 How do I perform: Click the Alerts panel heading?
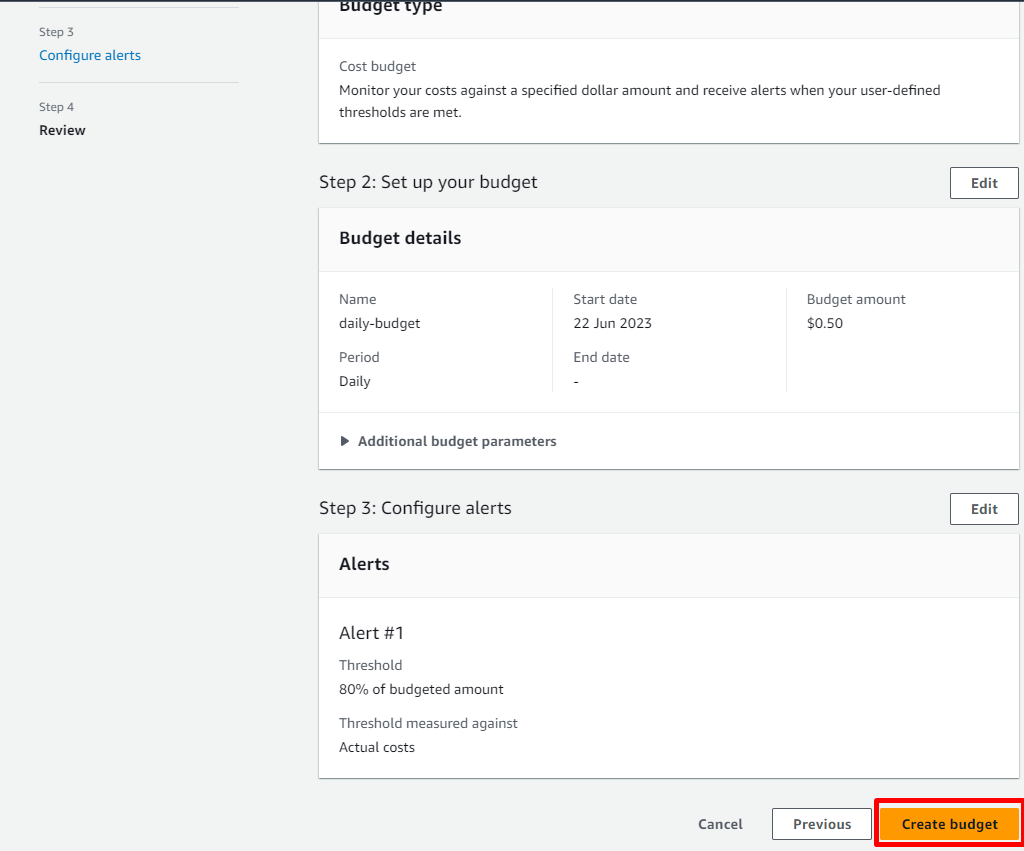pyautogui.click(x=364, y=564)
